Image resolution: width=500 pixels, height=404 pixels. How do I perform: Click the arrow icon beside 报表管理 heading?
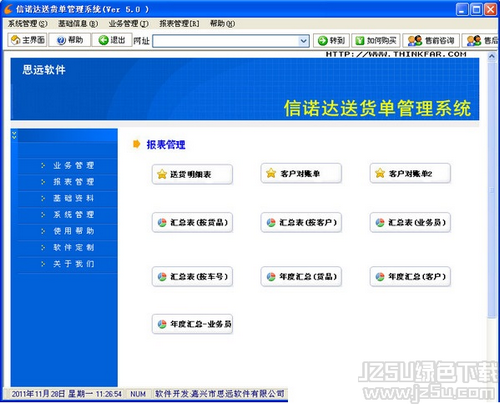[136, 144]
